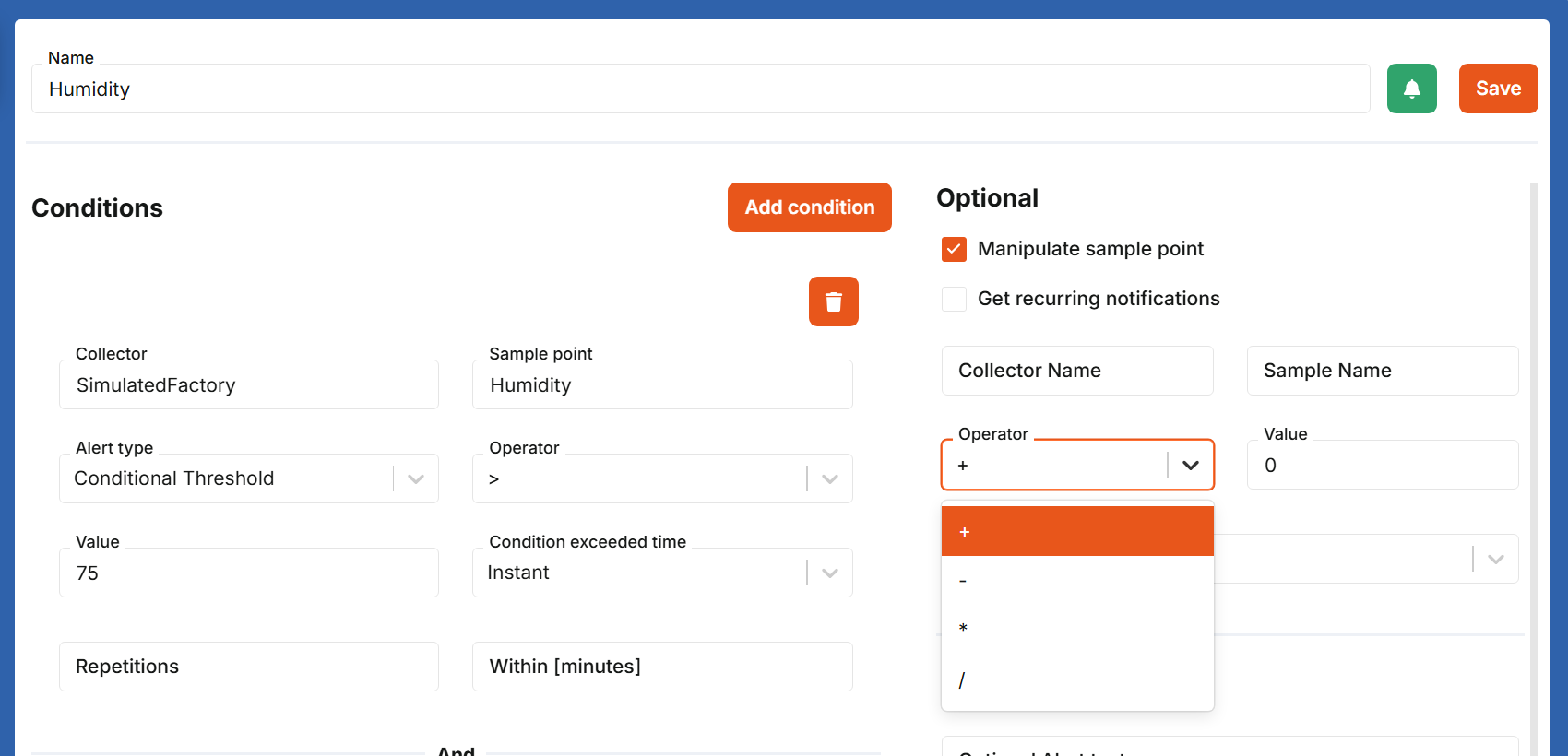Expand the Conditions Operator dropdown showing >
1568x756 pixels.
662,478
